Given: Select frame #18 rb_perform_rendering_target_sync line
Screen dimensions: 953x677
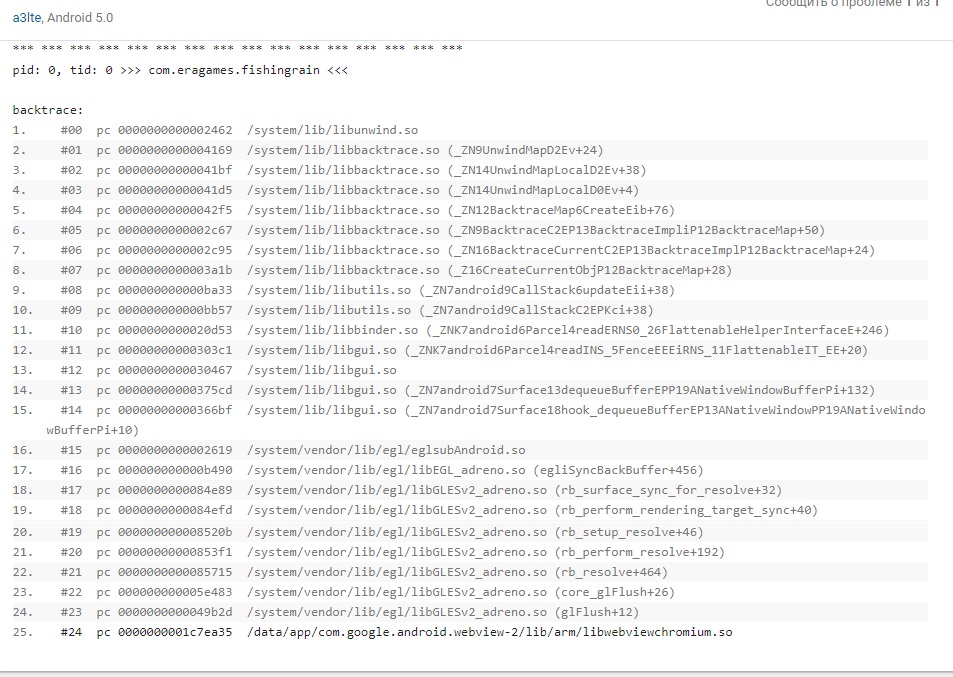Looking at the screenshot, I should [x=470, y=510].
